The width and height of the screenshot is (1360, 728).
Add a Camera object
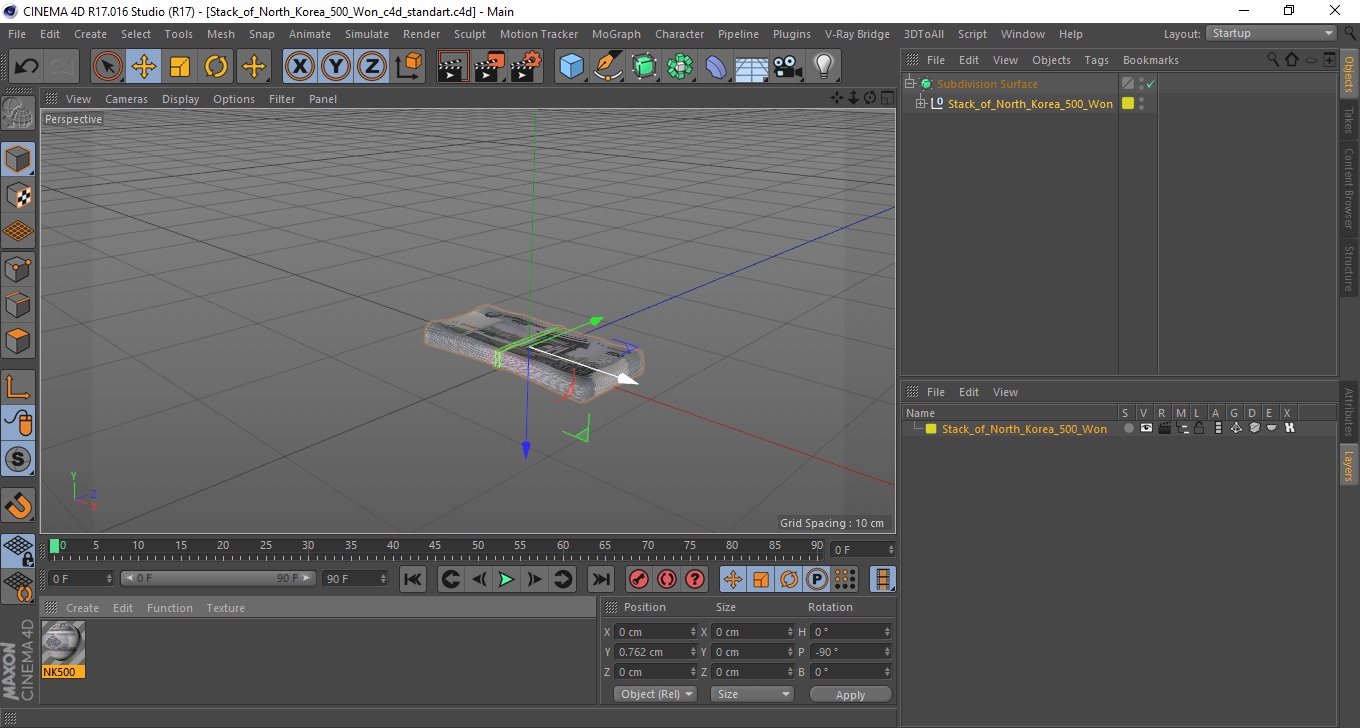tap(787, 67)
